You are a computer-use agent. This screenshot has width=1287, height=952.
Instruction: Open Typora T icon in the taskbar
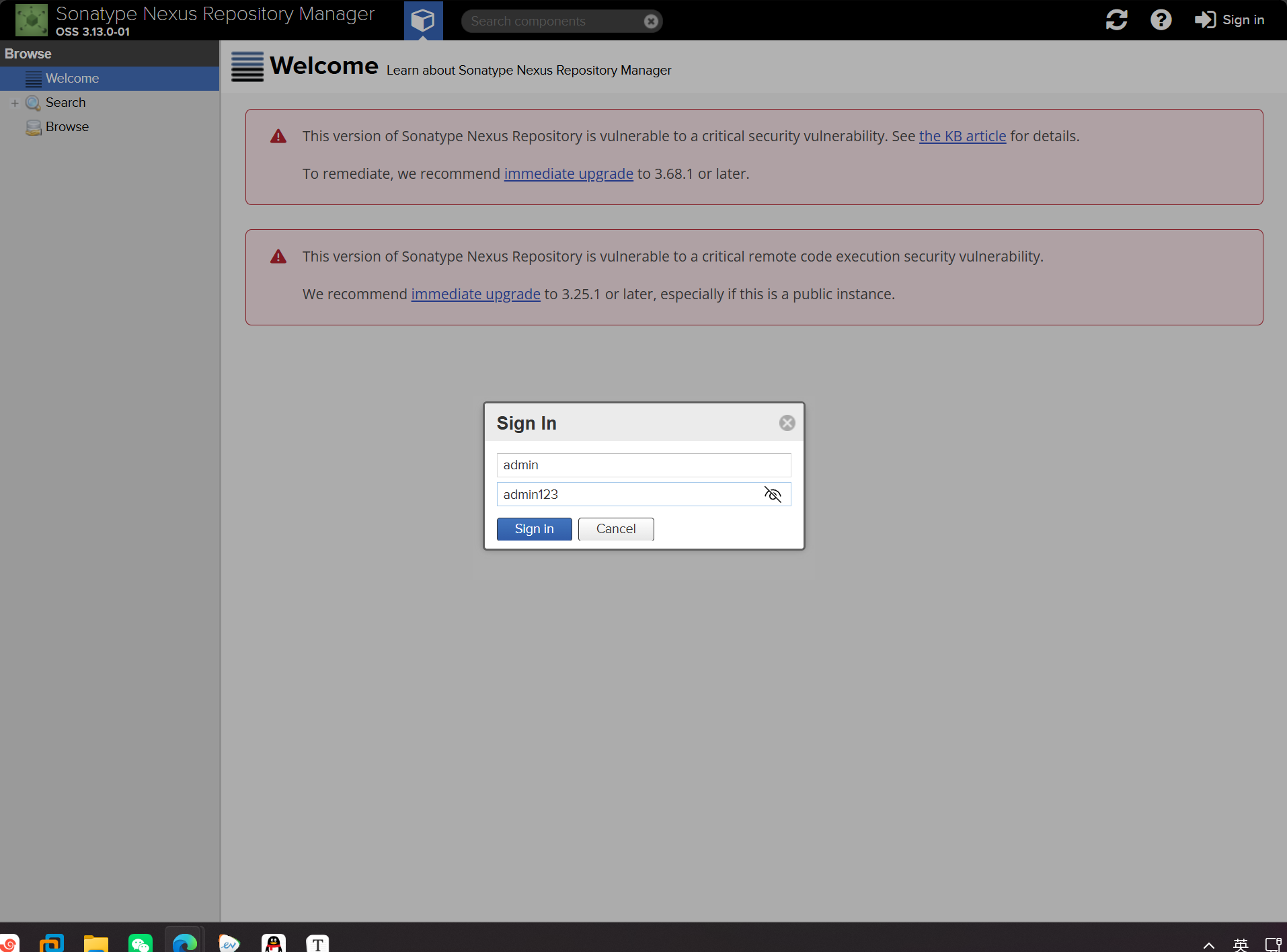click(x=317, y=943)
